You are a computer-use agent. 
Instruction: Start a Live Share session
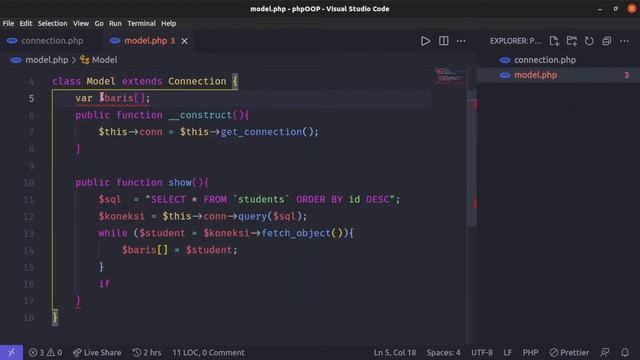click(97, 352)
